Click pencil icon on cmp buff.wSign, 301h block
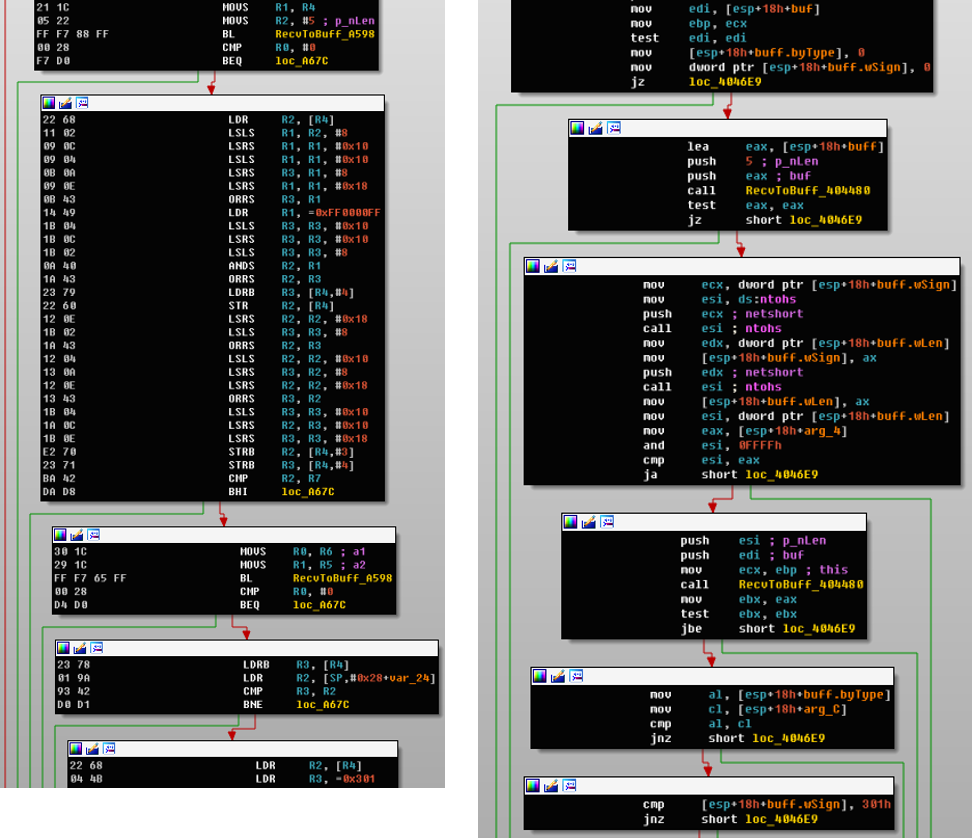This screenshot has width=972, height=838. [552, 784]
